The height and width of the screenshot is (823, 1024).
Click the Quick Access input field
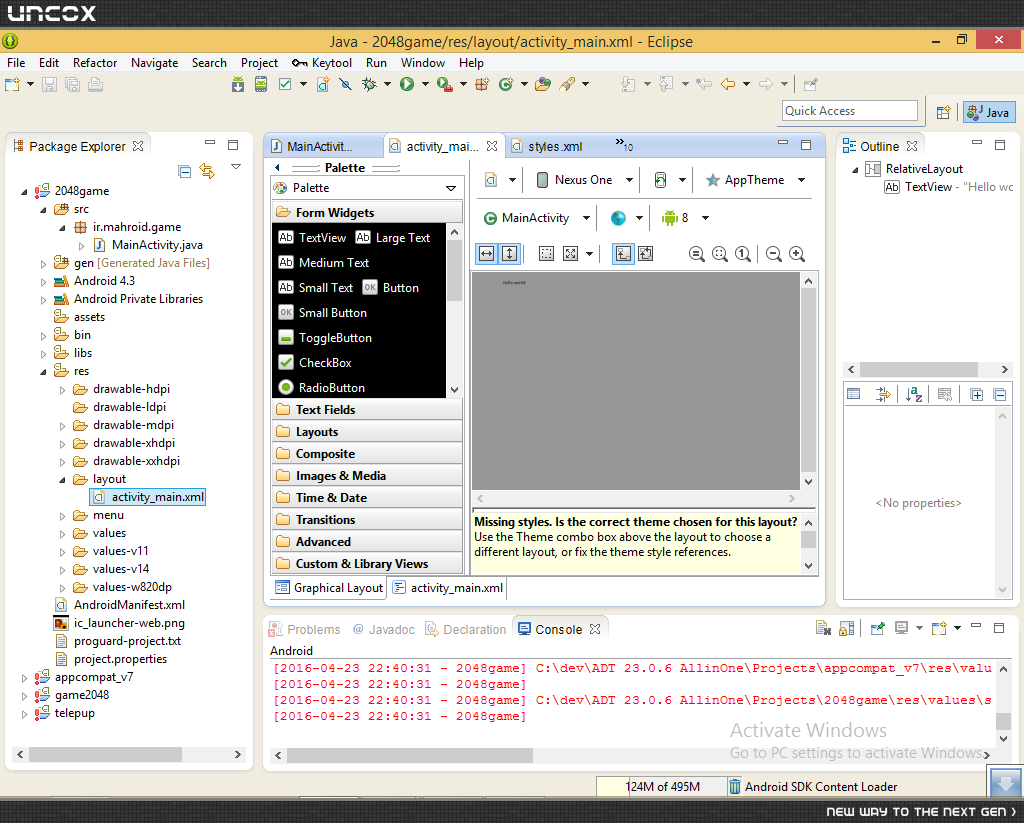click(x=849, y=111)
